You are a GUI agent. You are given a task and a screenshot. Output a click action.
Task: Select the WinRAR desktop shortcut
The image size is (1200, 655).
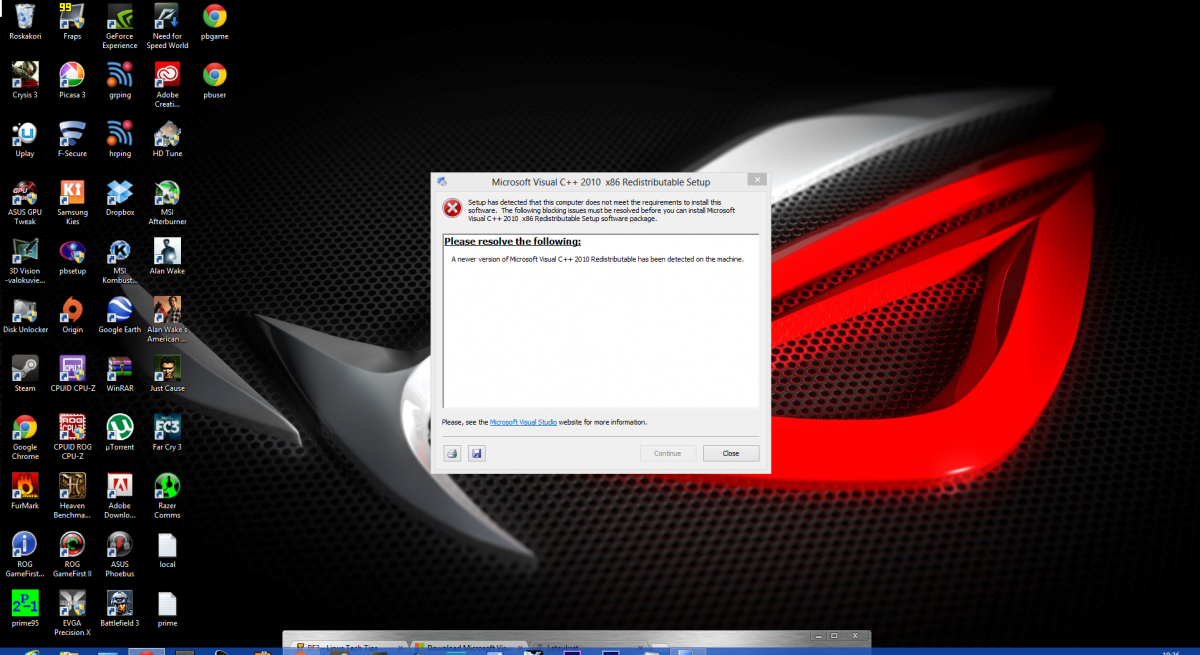[120, 375]
